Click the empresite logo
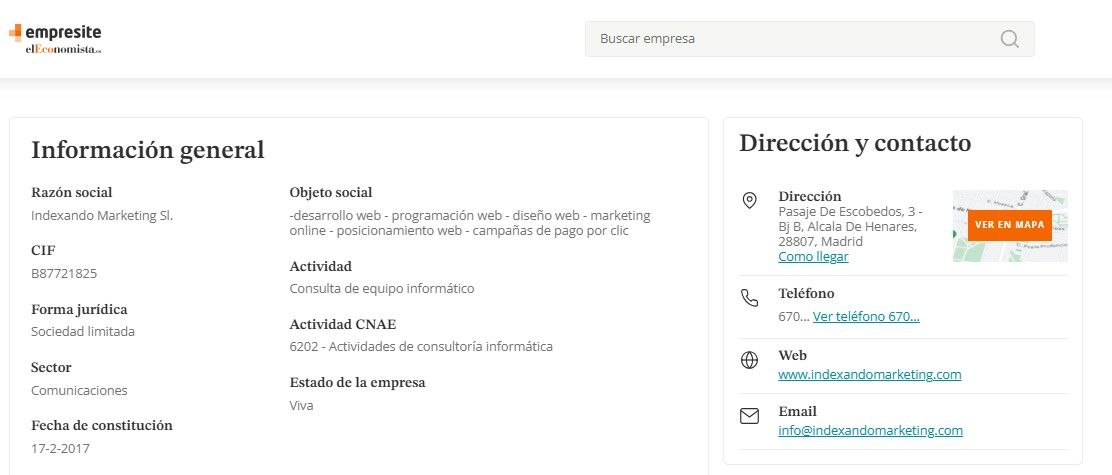The width and height of the screenshot is (1112, 475). [55, 32]
